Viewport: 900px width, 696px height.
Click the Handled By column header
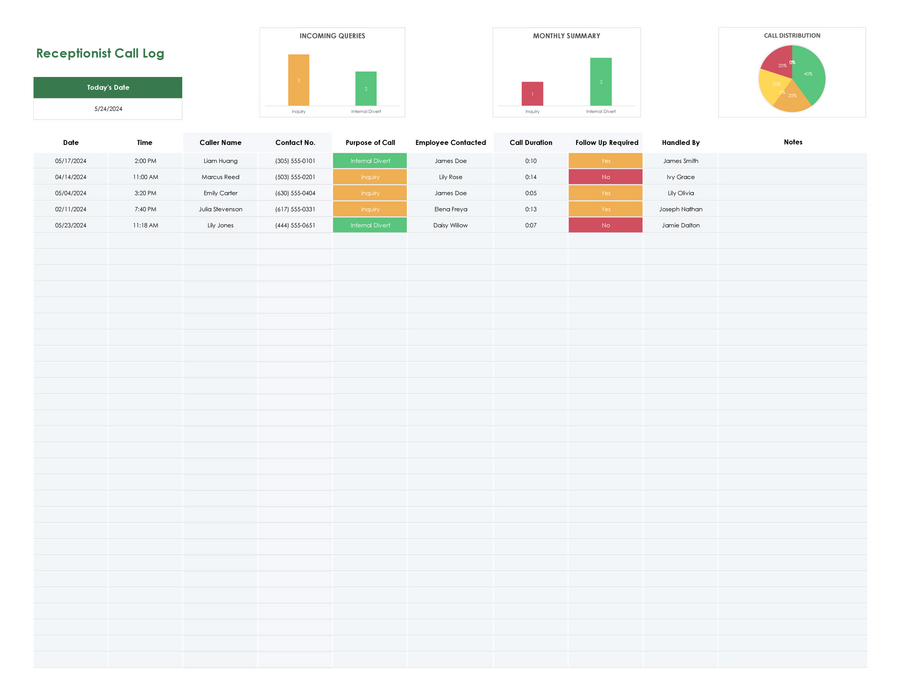pos(681,142)
